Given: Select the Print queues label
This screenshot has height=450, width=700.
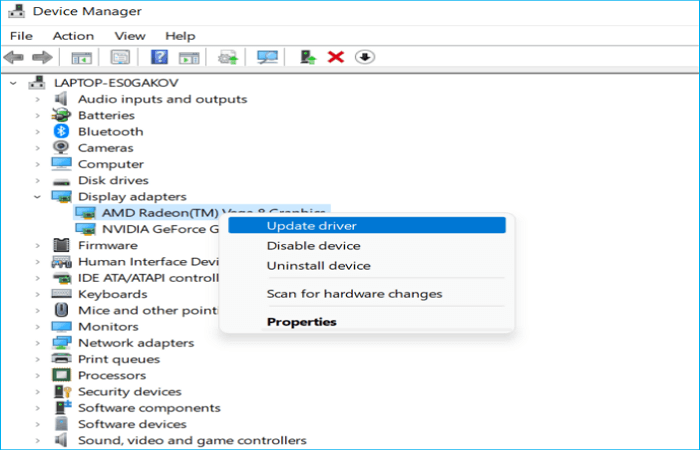Looking at the screenshot, I should [x=119, y=359].
